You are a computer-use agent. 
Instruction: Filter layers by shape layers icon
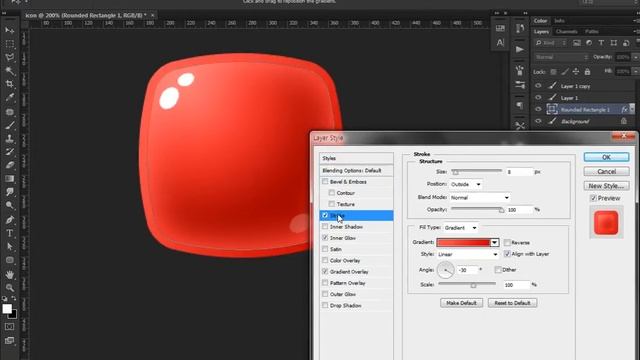click(x=613, y=43)
